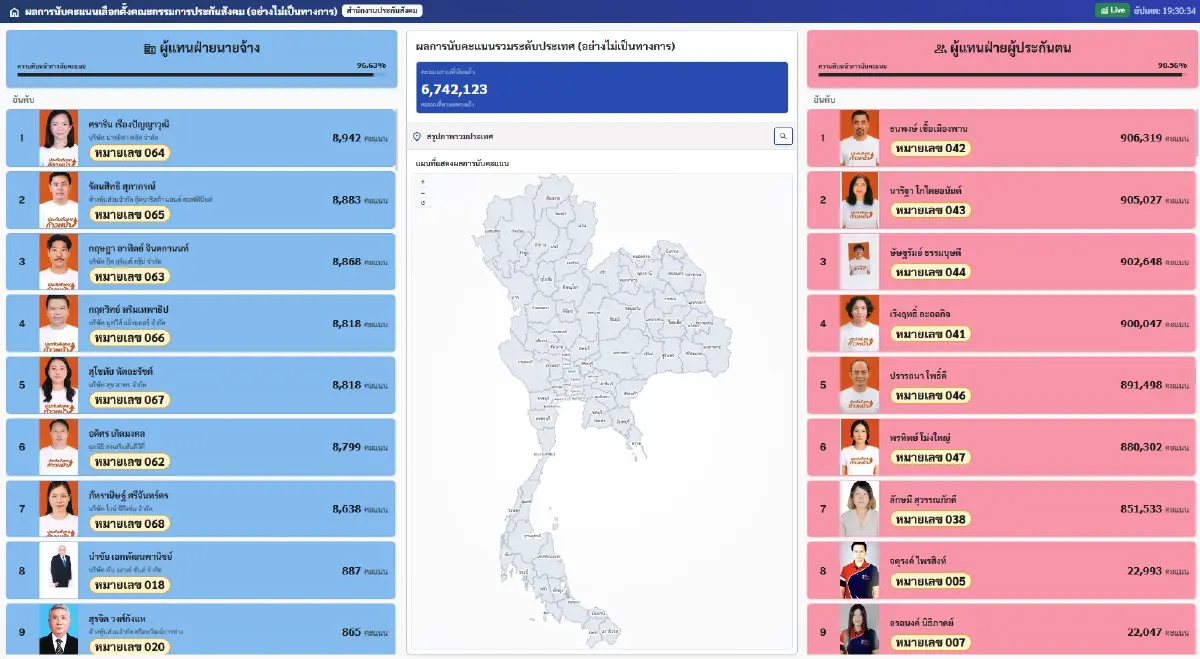Open candidate 067's photo thumbnail
The image size is (1200, 659).
pos(58,385)
